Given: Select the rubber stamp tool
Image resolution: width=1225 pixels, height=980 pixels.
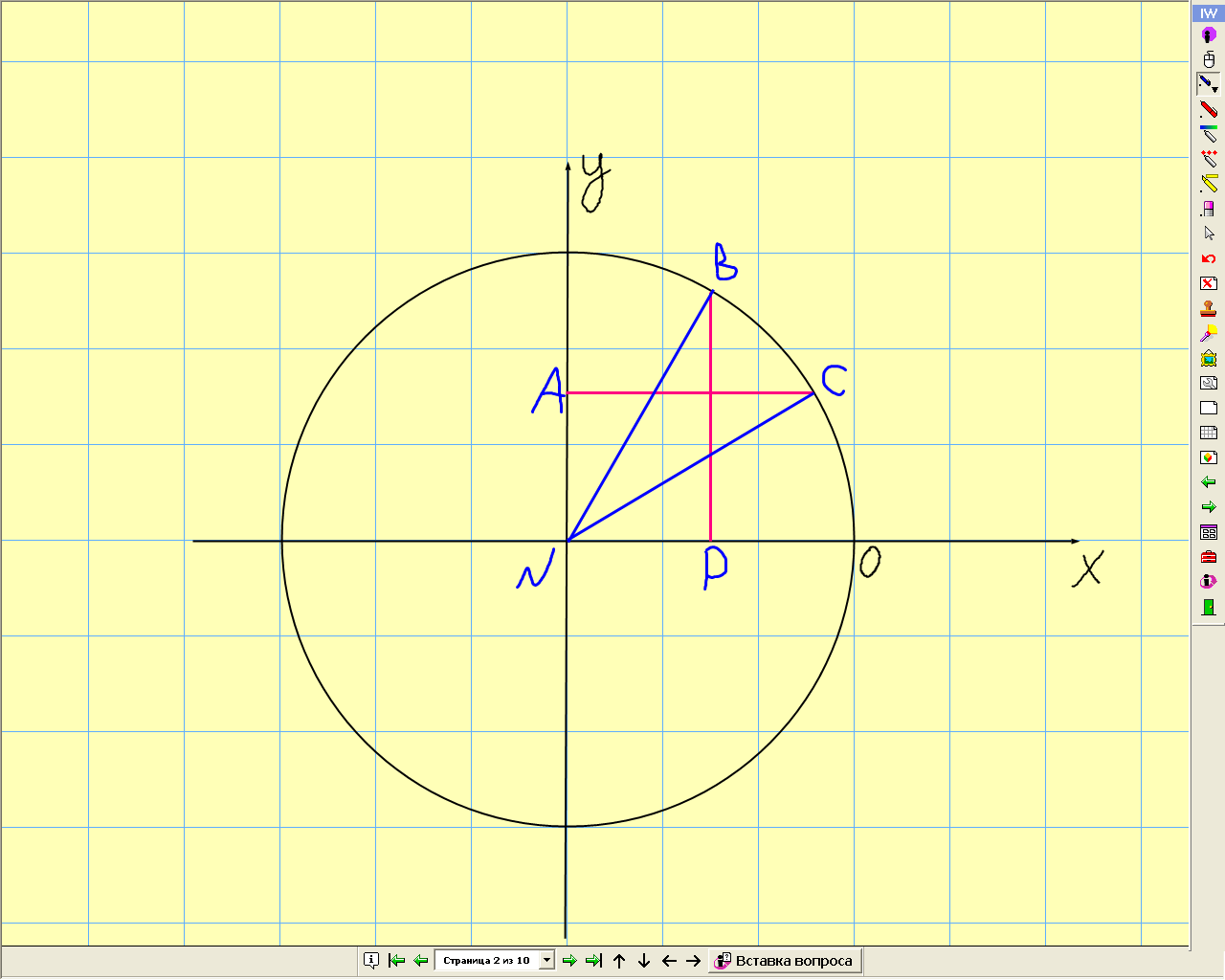Looking at the screenshot, I should click(x=1209, y=308).
